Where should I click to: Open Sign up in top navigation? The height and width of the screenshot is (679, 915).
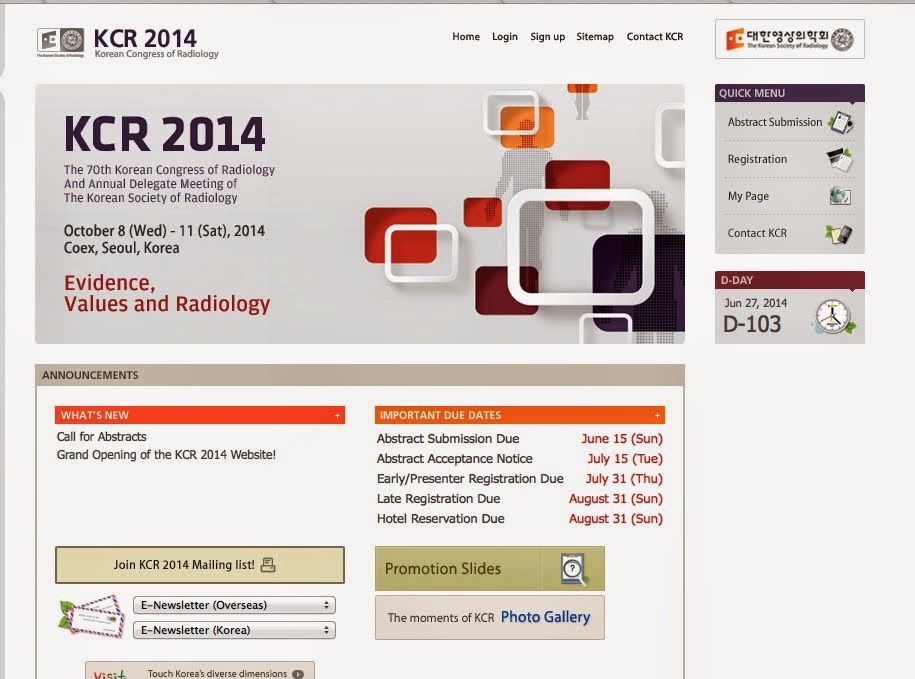(547, 37)
